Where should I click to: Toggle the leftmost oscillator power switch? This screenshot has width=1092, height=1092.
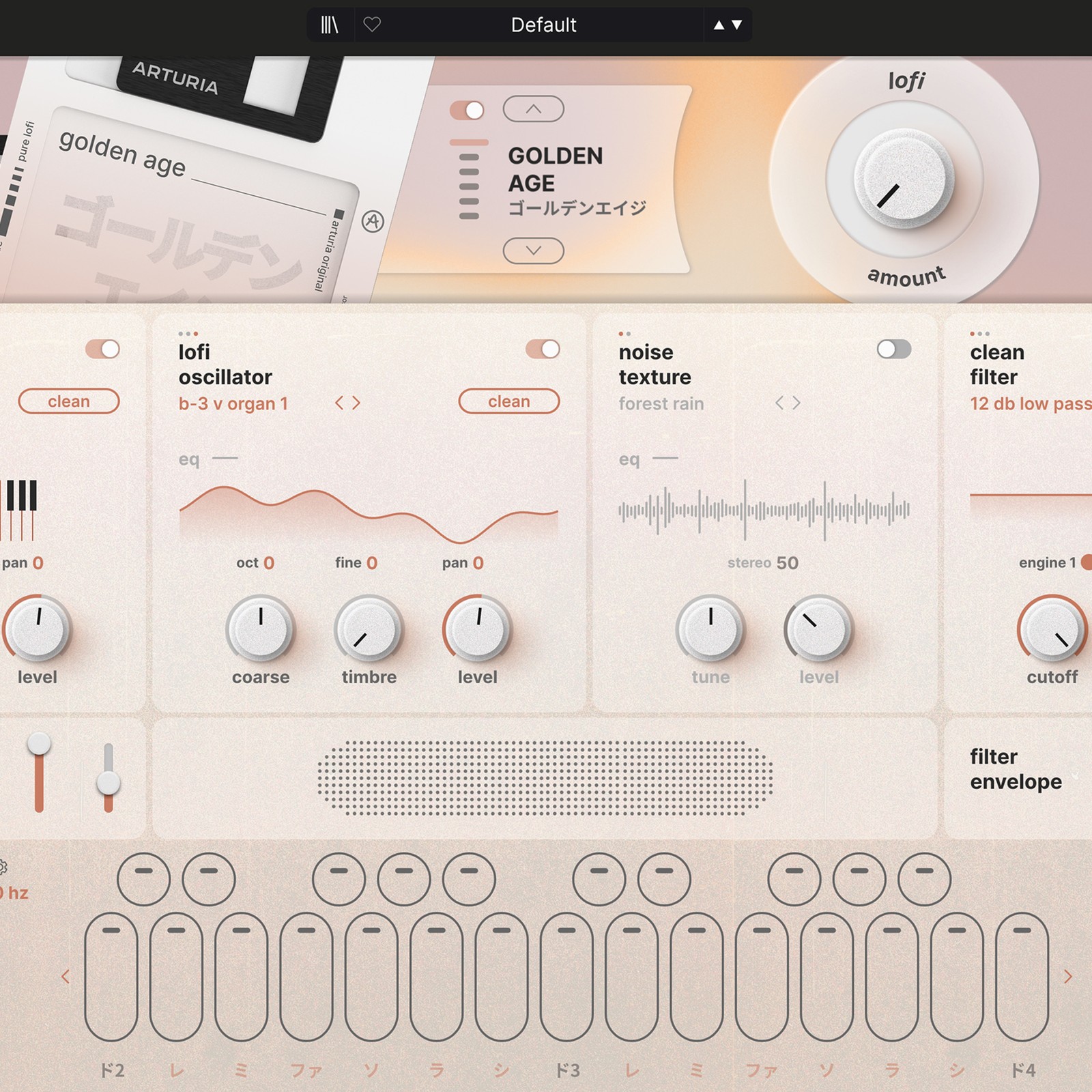click(102, 349)
